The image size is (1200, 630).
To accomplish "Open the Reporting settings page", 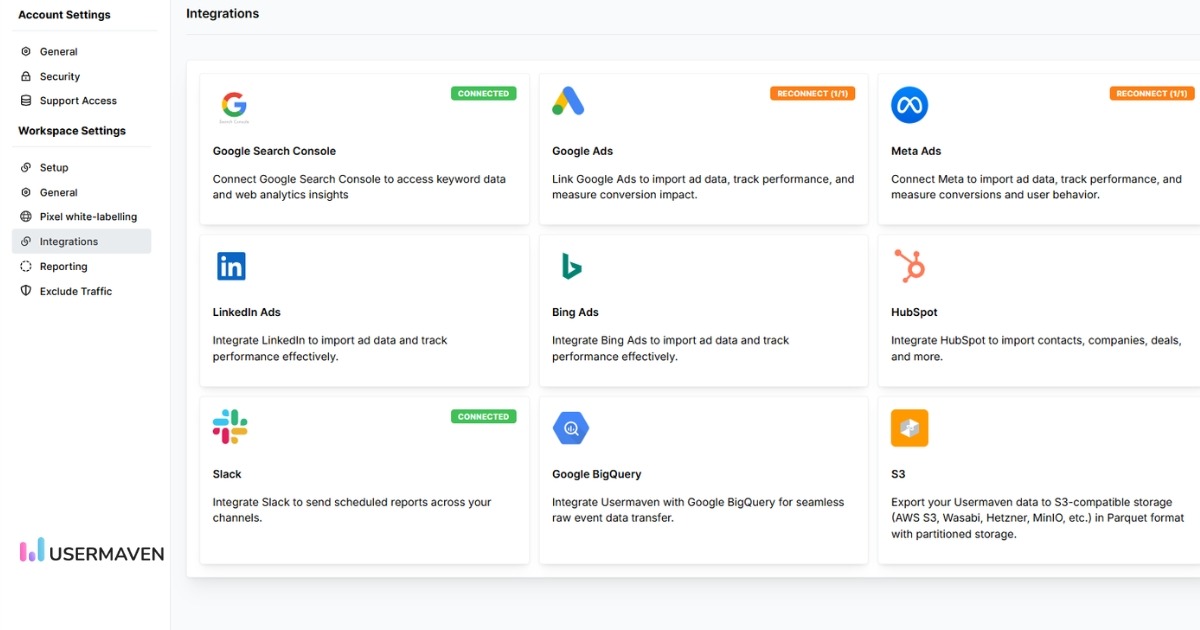I will pyautogui.click(x=64, y=266).
